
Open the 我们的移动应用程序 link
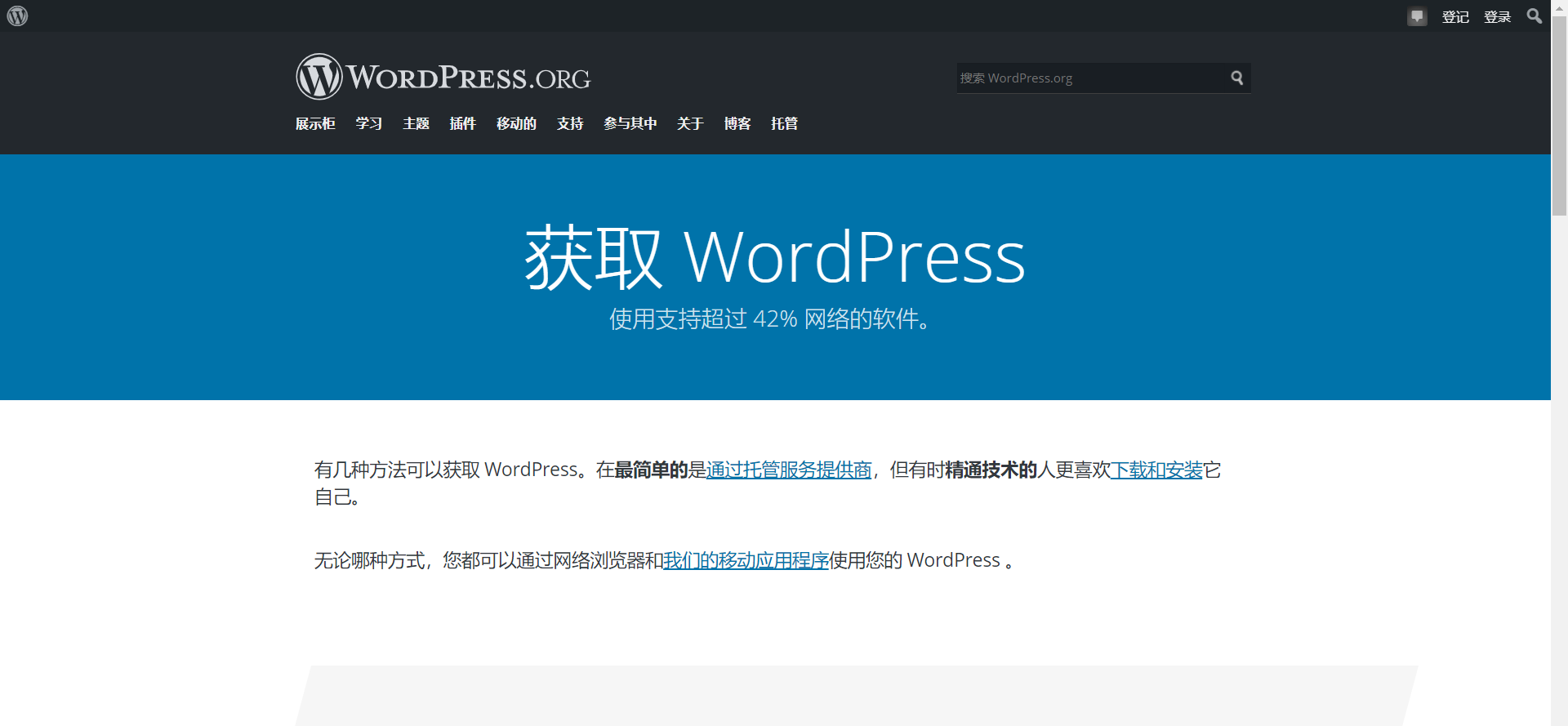coord(746,560)
